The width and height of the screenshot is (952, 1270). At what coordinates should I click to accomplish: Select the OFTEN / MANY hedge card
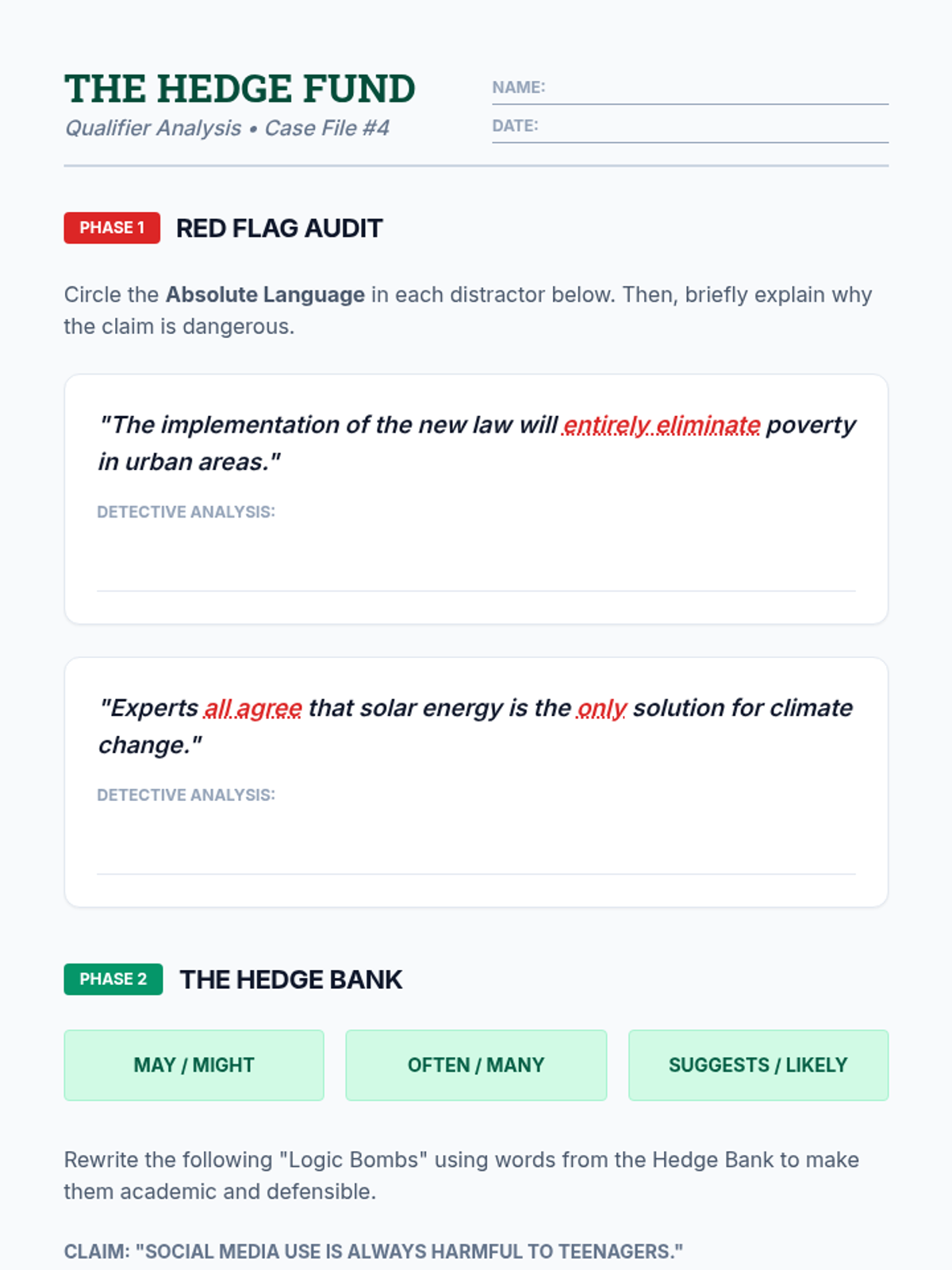(x=476, y=1065)
